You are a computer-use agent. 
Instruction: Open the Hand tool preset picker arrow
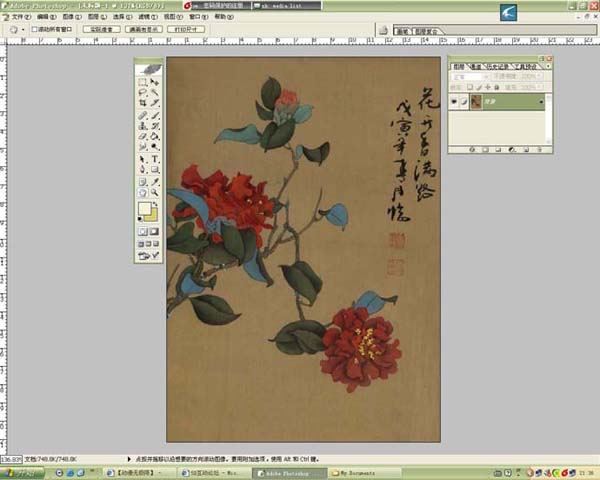coord(23,30)
